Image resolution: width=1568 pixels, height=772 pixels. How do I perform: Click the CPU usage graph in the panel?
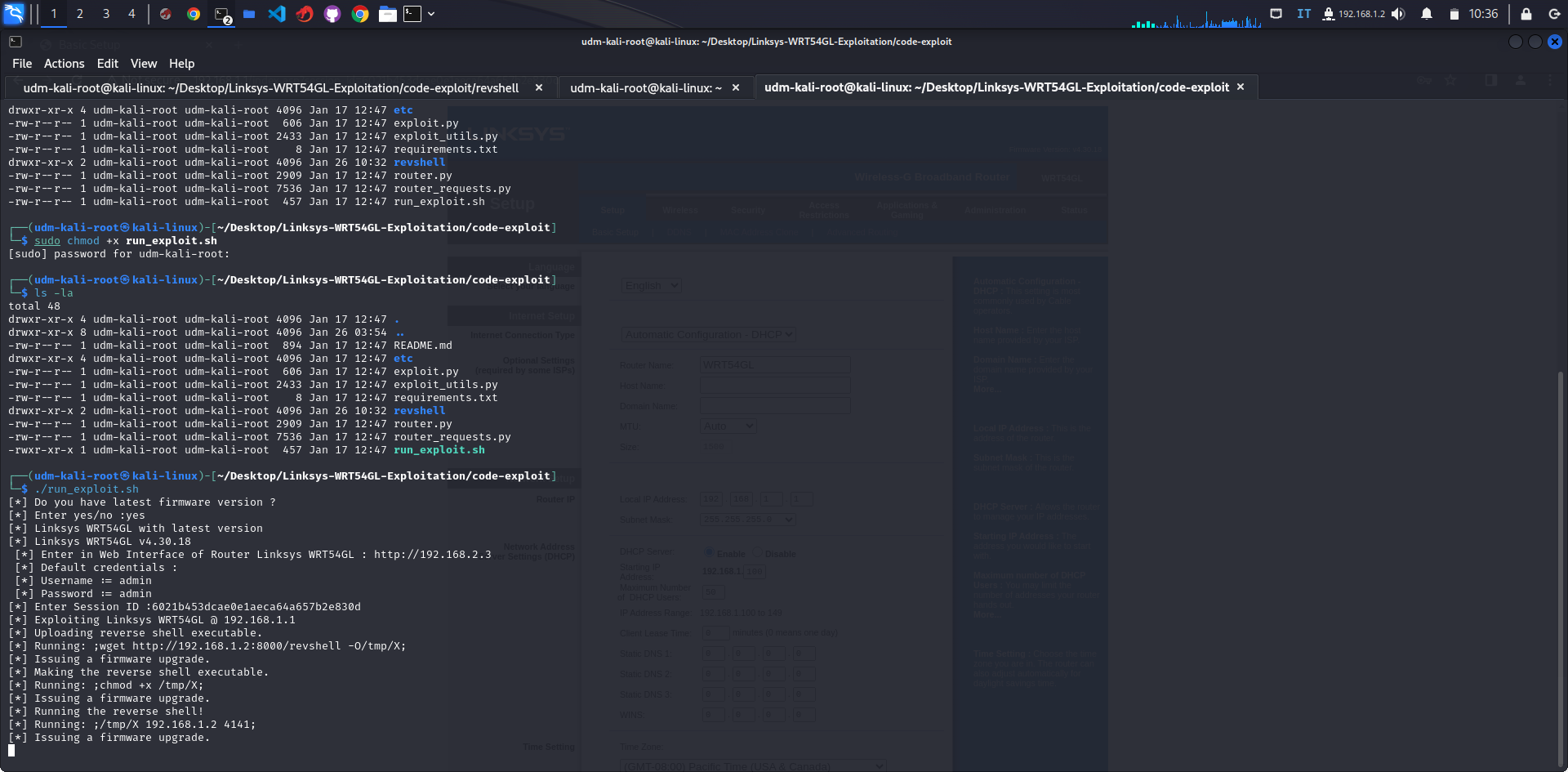pyautogui.click(x=1196, y=20)
